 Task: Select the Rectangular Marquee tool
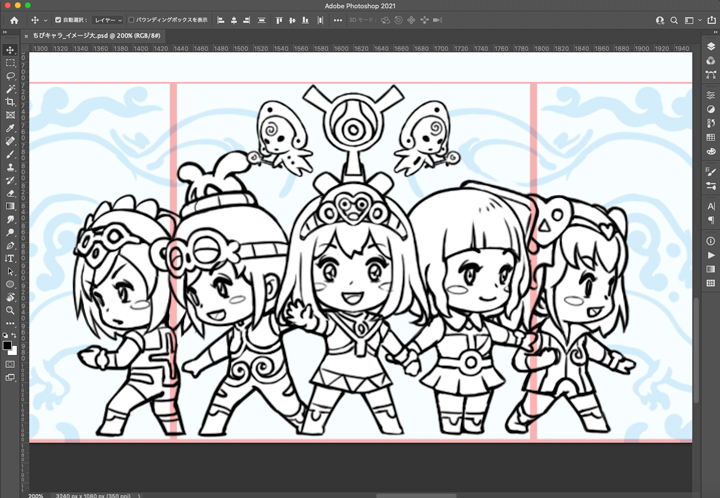click(10, 63)
